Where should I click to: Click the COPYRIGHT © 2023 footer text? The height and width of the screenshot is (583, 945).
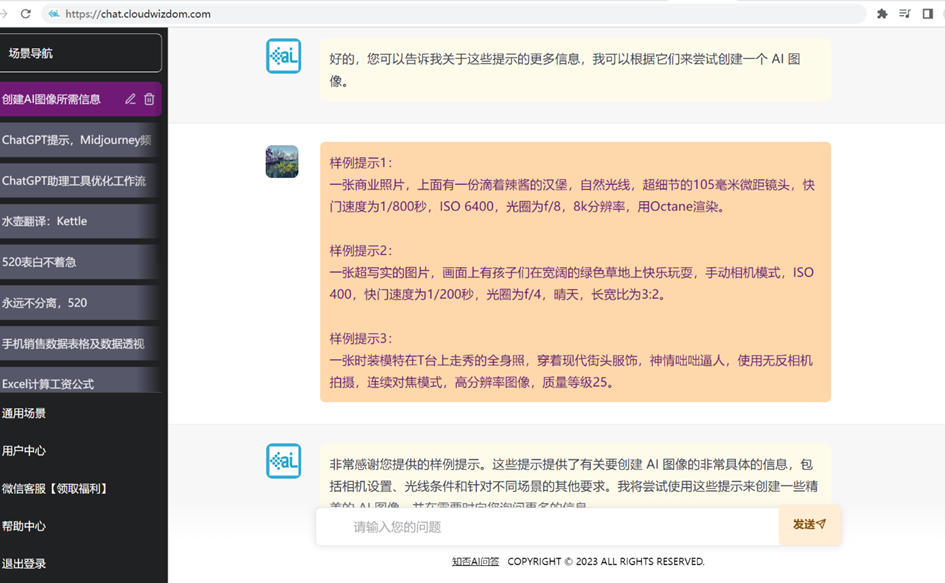[x=606, y=561]
